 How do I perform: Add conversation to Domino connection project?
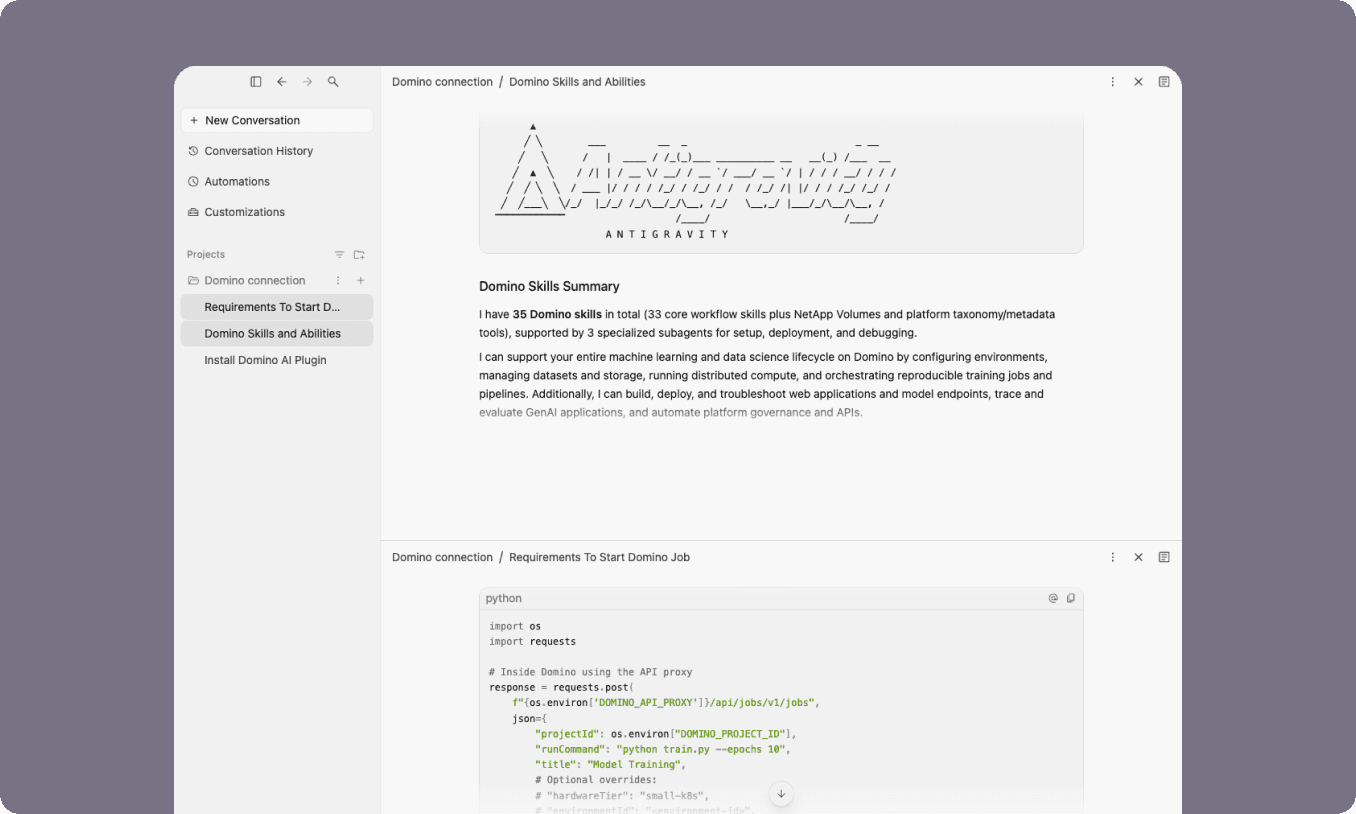tap(361, 281)
